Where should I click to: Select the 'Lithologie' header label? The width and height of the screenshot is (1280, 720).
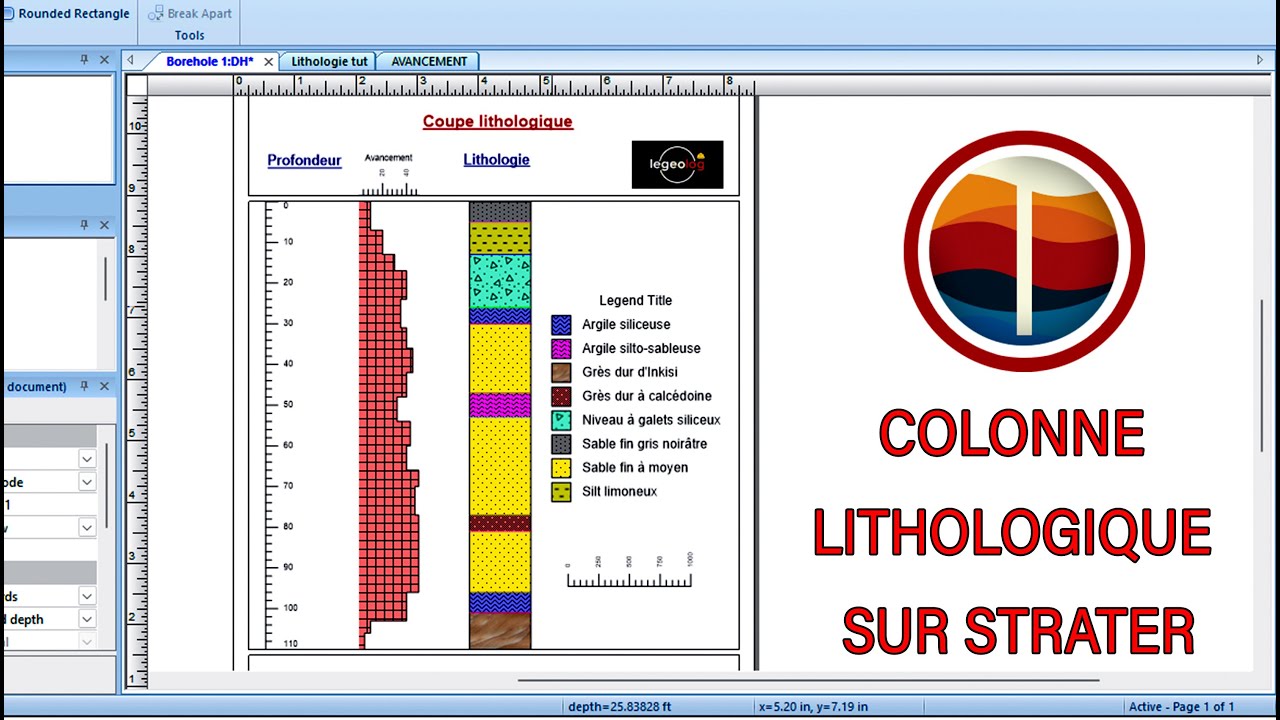coord(496,159)
